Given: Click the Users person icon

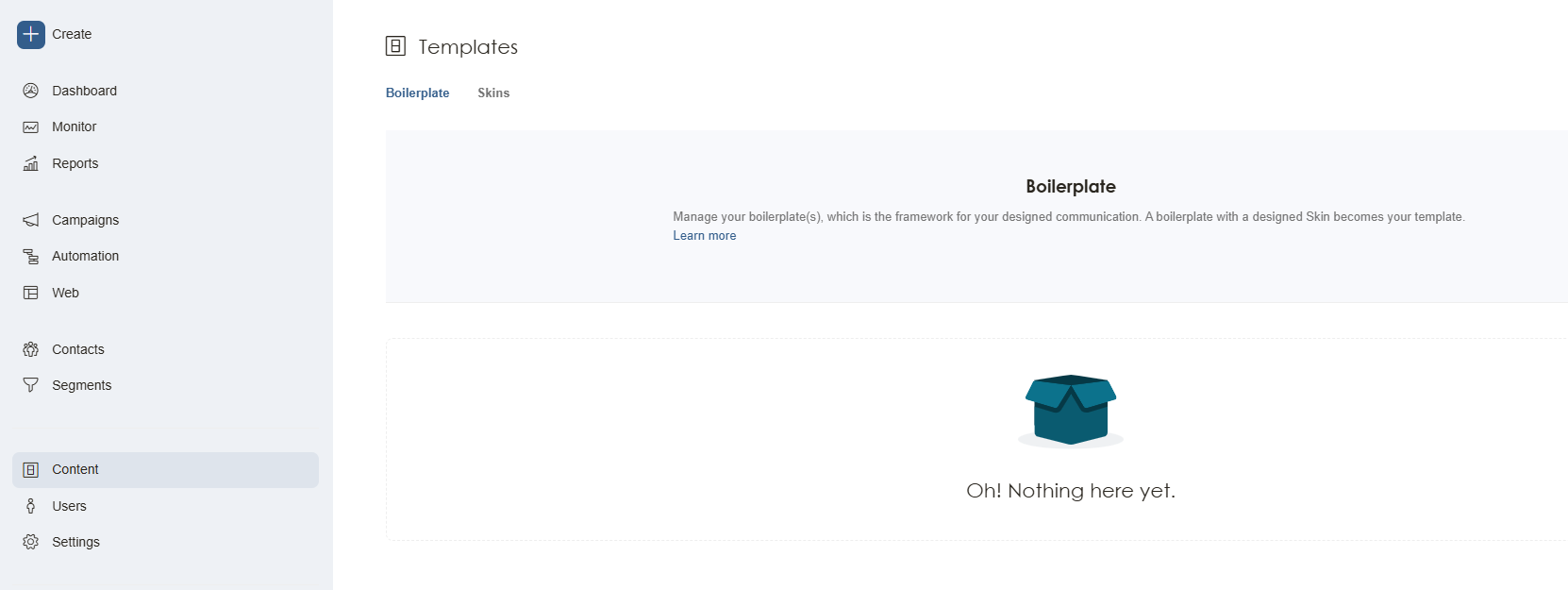Looking at the screenshot, I should click(x=31, y=506).
